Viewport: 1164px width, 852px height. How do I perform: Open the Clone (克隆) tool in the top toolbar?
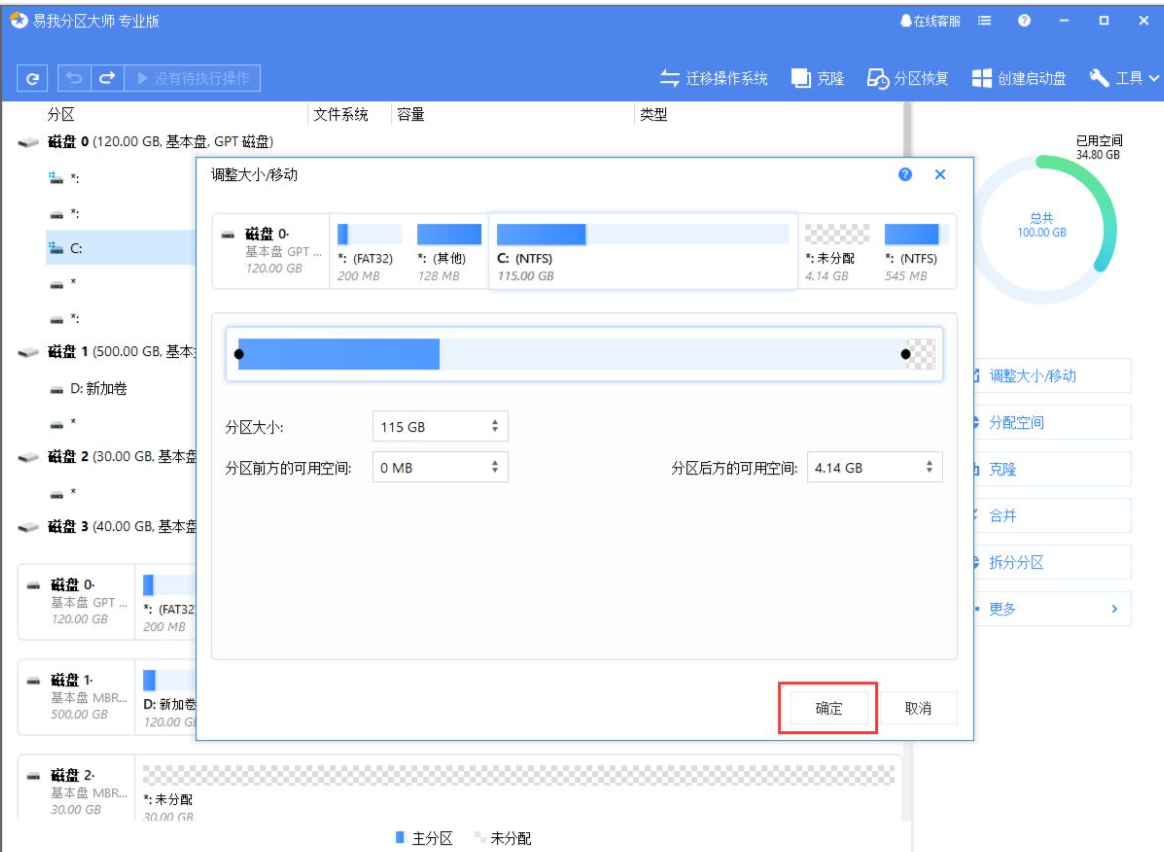point(819,78)
